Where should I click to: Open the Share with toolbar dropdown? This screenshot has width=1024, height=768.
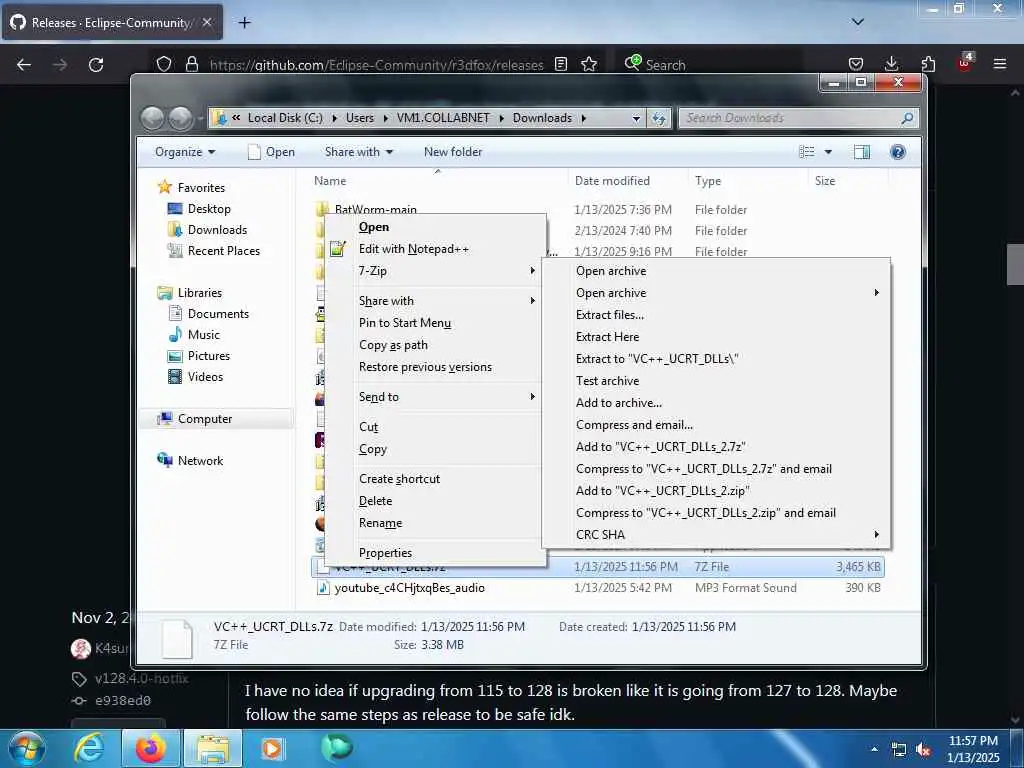point(359,152)
